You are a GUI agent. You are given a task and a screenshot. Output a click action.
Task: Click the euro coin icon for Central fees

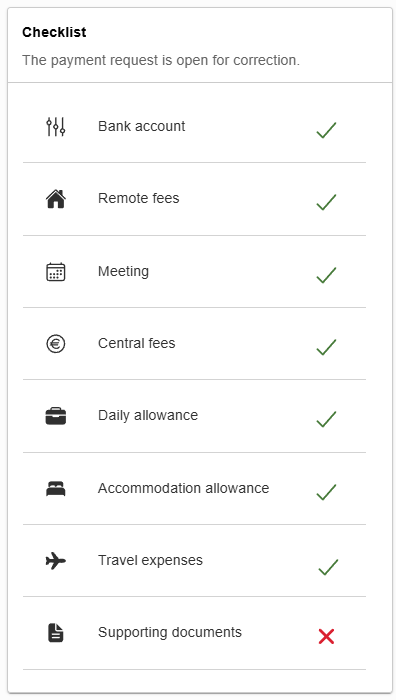56,344
